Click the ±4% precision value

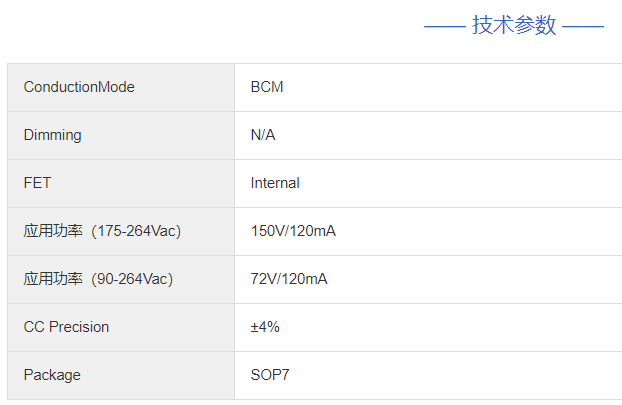point(265,327)
